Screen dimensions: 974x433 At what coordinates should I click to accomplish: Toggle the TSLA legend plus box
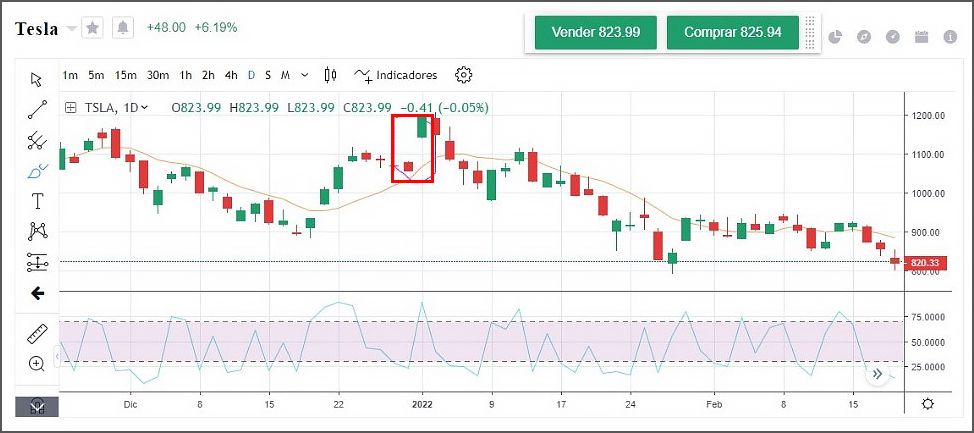pyautogui.click(x=70, y=107)
